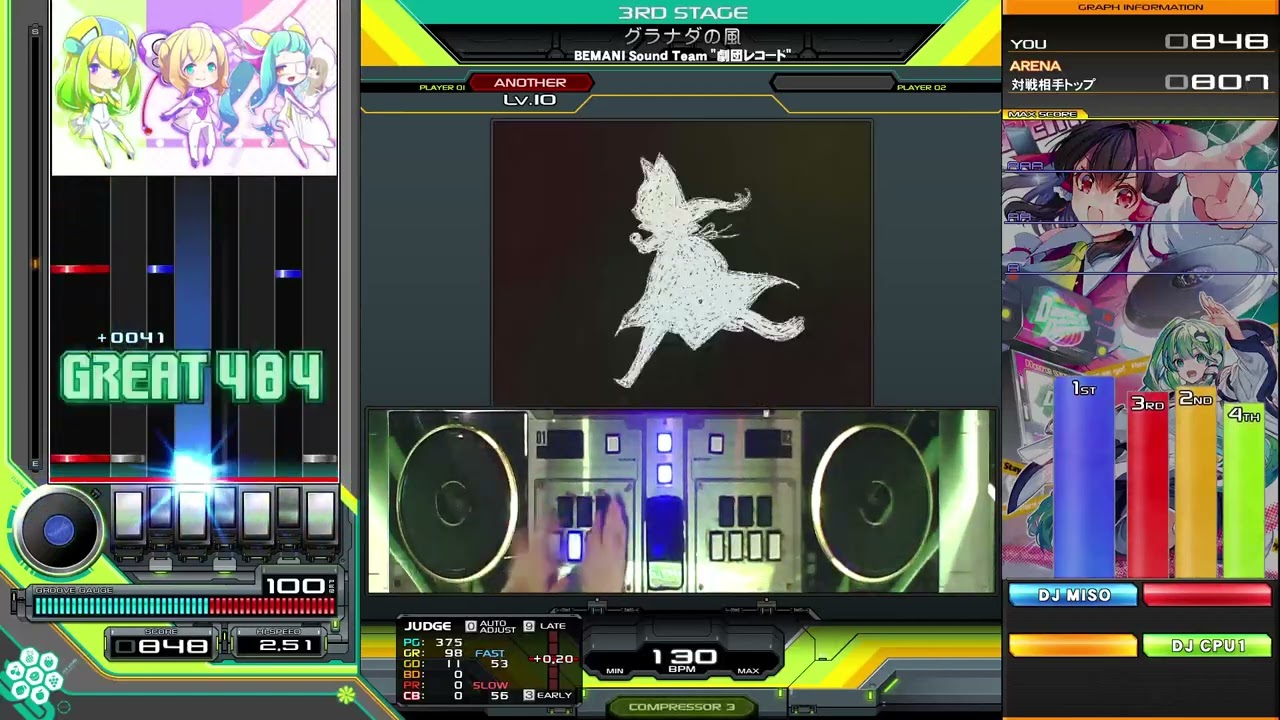The width and height of the screenshot is (1280, 720).
Task: Click the +0.20 timing offset value
Action: tap(554, 659)
